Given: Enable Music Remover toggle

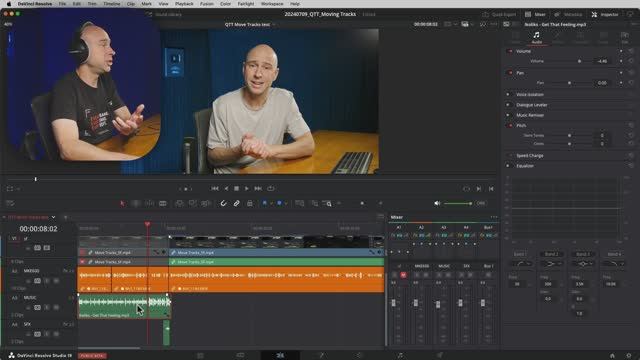Looking at the screenshot, I should (x=508, y=115).
